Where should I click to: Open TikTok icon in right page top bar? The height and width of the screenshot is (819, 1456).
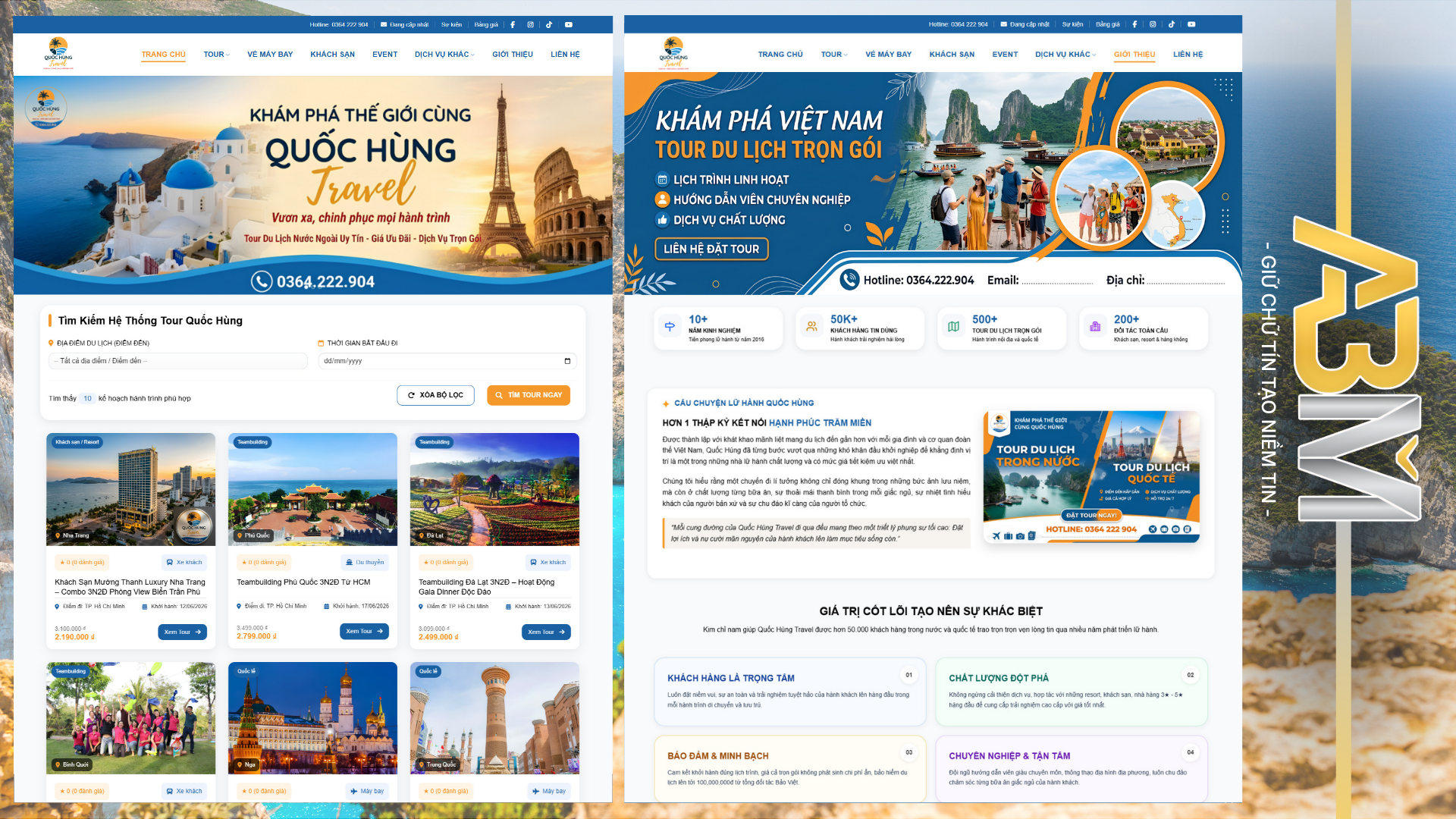tap(1172, 24)
